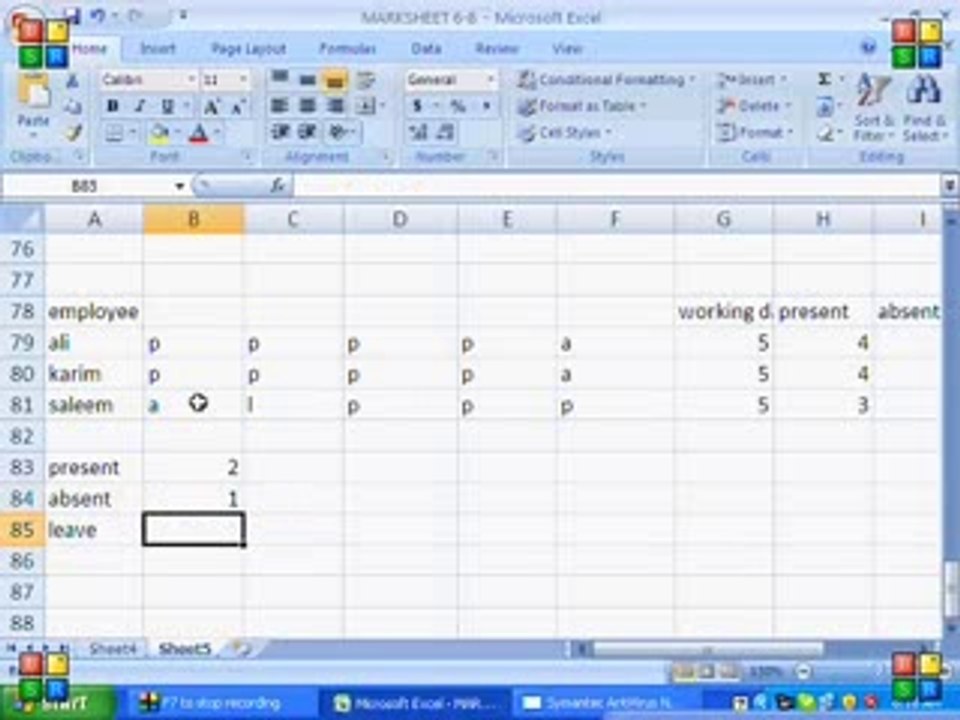Image resolution: width=960 pixels, height=720 pixels.
Task: Increase decimal places
Action: pos(419,132)
